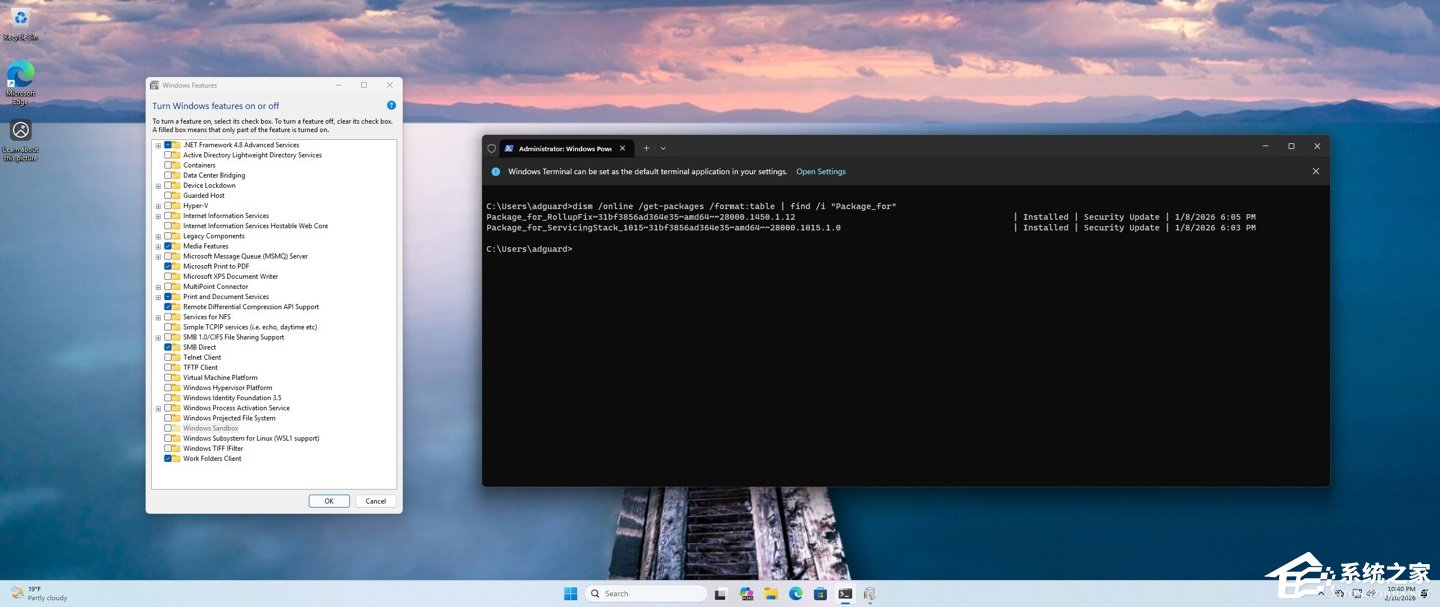Select the Administrator: Windows PowerShell tab
1440x607 pixels.
(567, 148)
